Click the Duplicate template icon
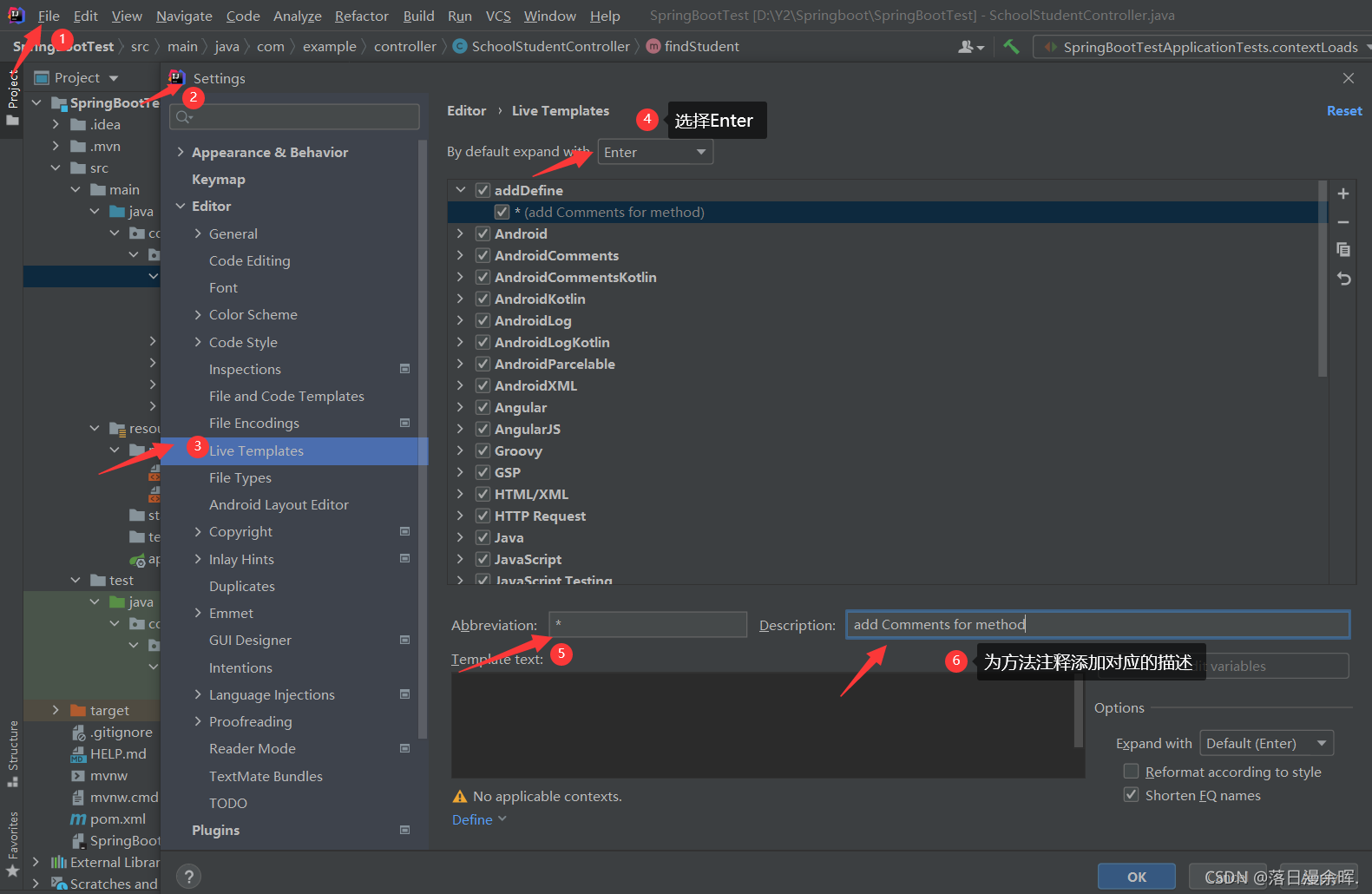The image size is (1372, 894). [x=1343, y=250]
